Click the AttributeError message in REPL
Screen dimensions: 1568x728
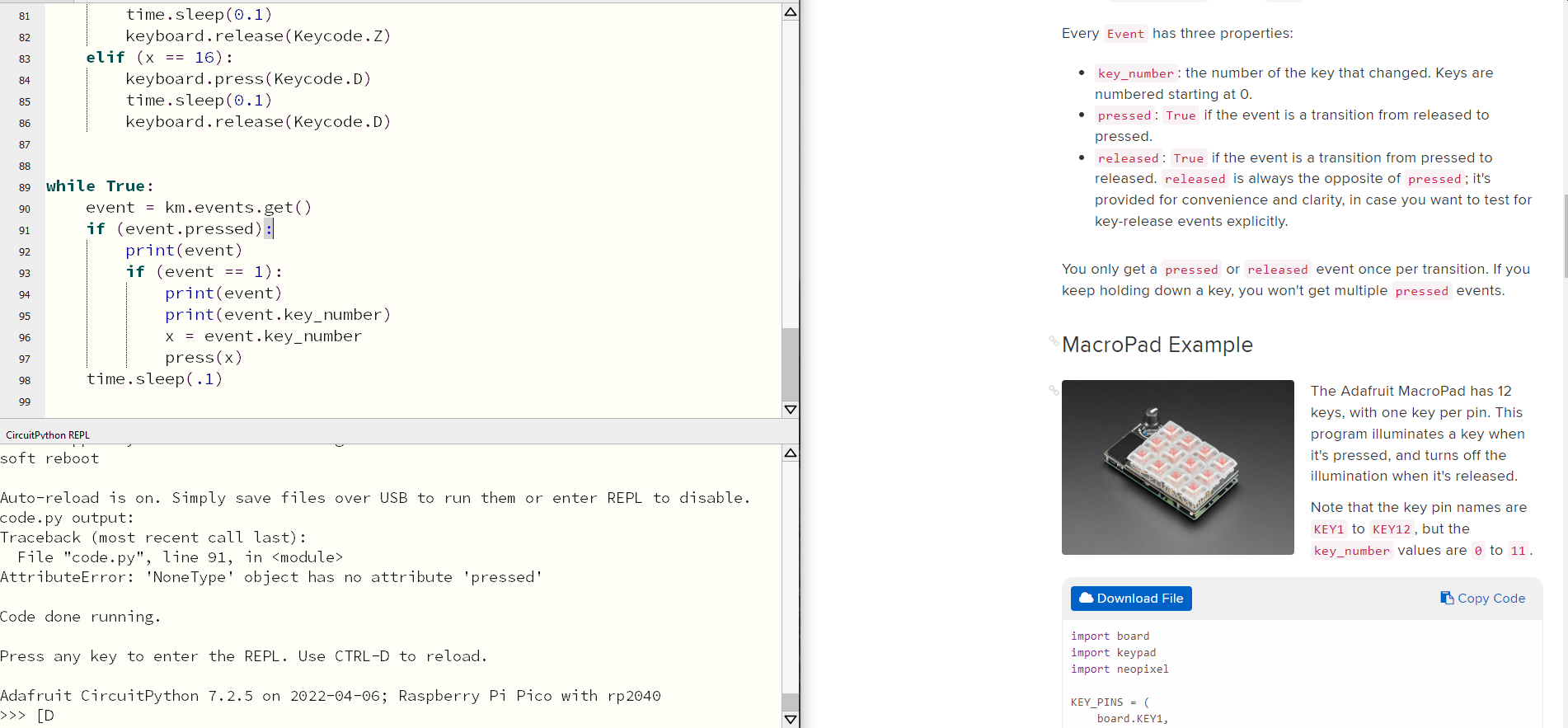[271, 577]
